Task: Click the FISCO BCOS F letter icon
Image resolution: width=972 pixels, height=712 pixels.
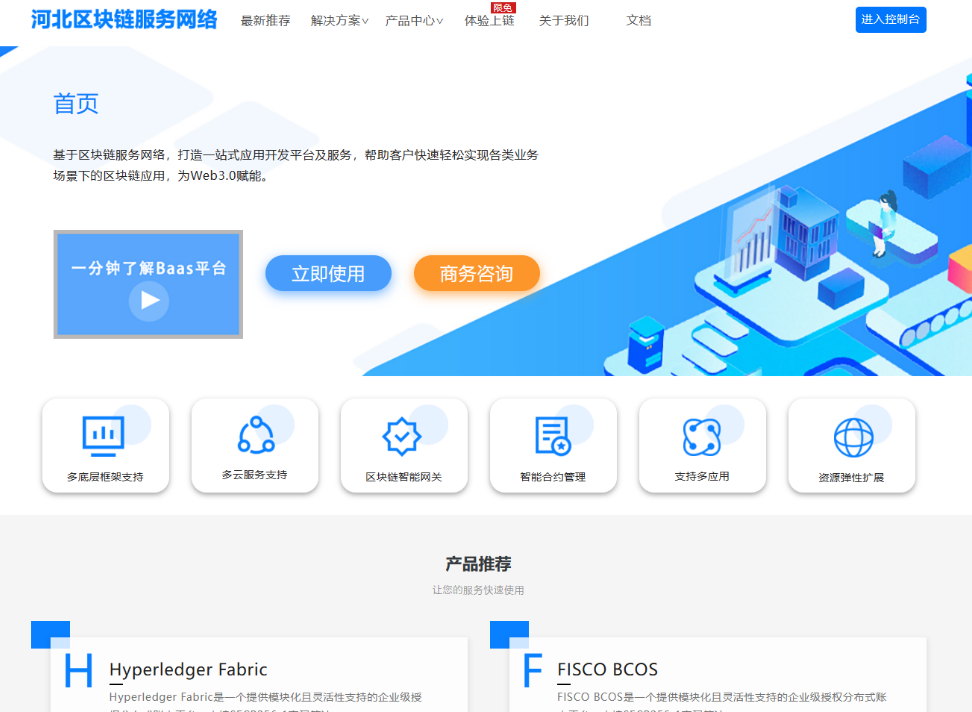Action: pos(534,670)
